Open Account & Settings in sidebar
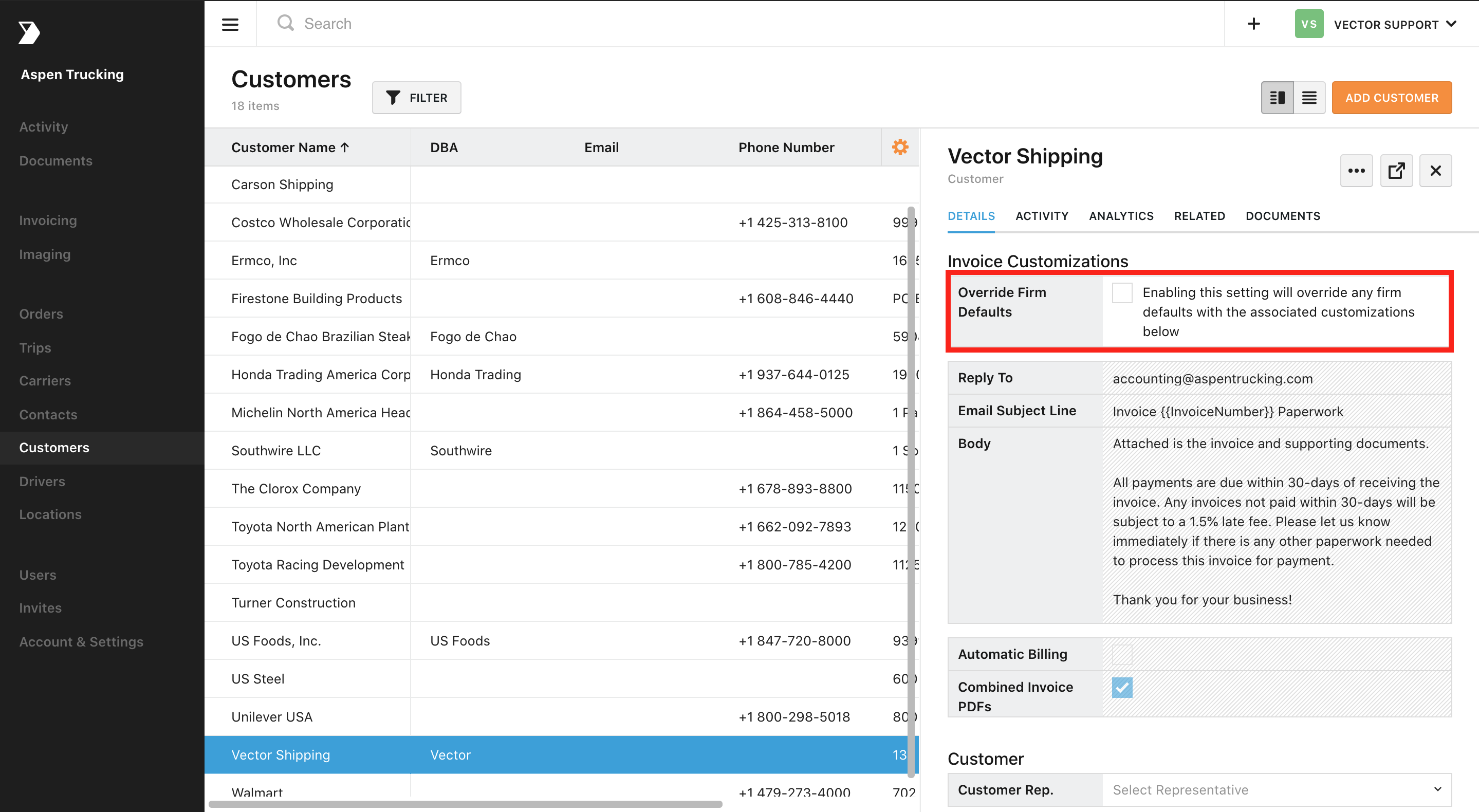The image size is (1479, 812). pos(81,642)
